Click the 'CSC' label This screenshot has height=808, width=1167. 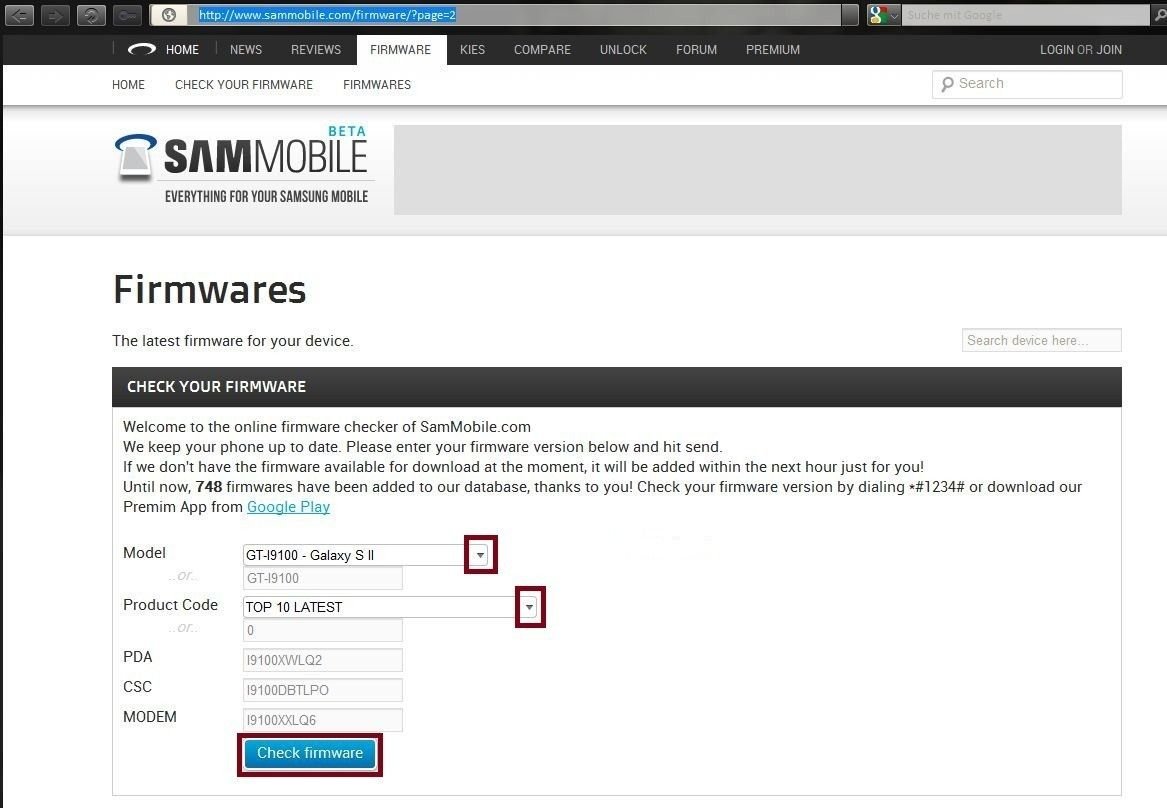pos(138,687)
